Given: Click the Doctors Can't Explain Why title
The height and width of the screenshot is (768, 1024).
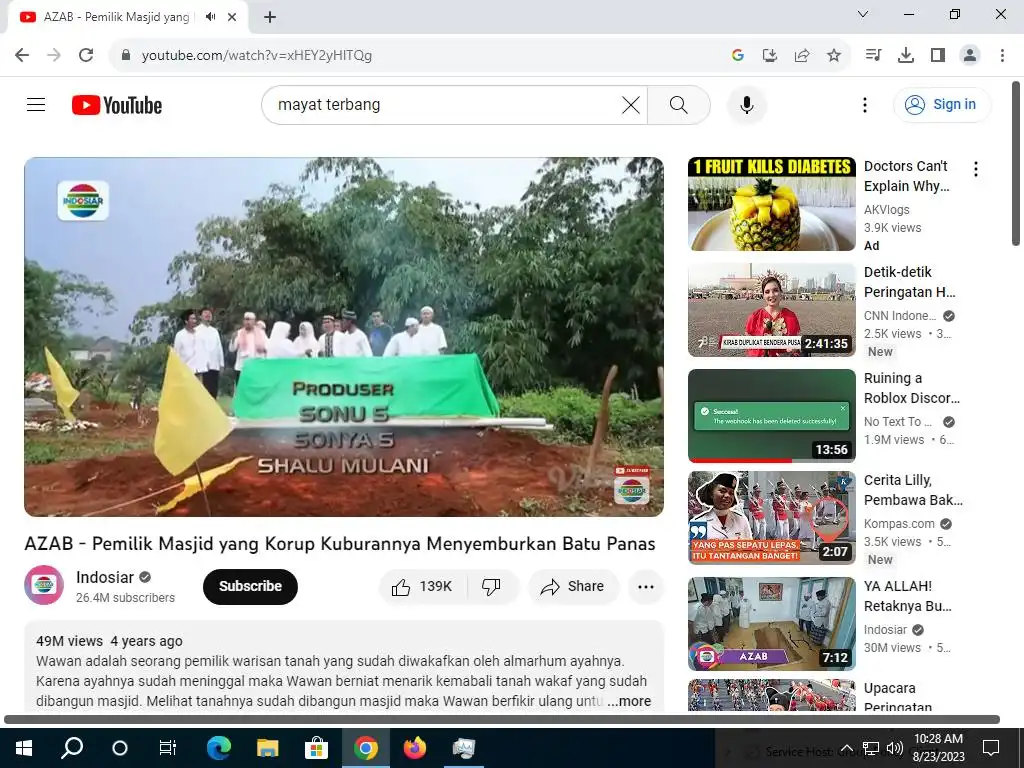Looking at the screenshot, I should pyautogui.click(x=906, y=176).
